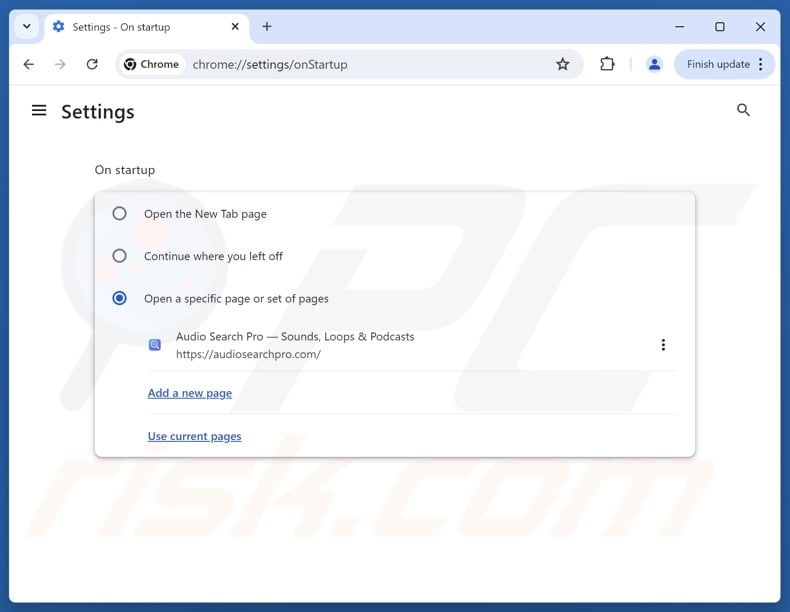
Task: Click the address bar URL field
Action: coord(360,64)
